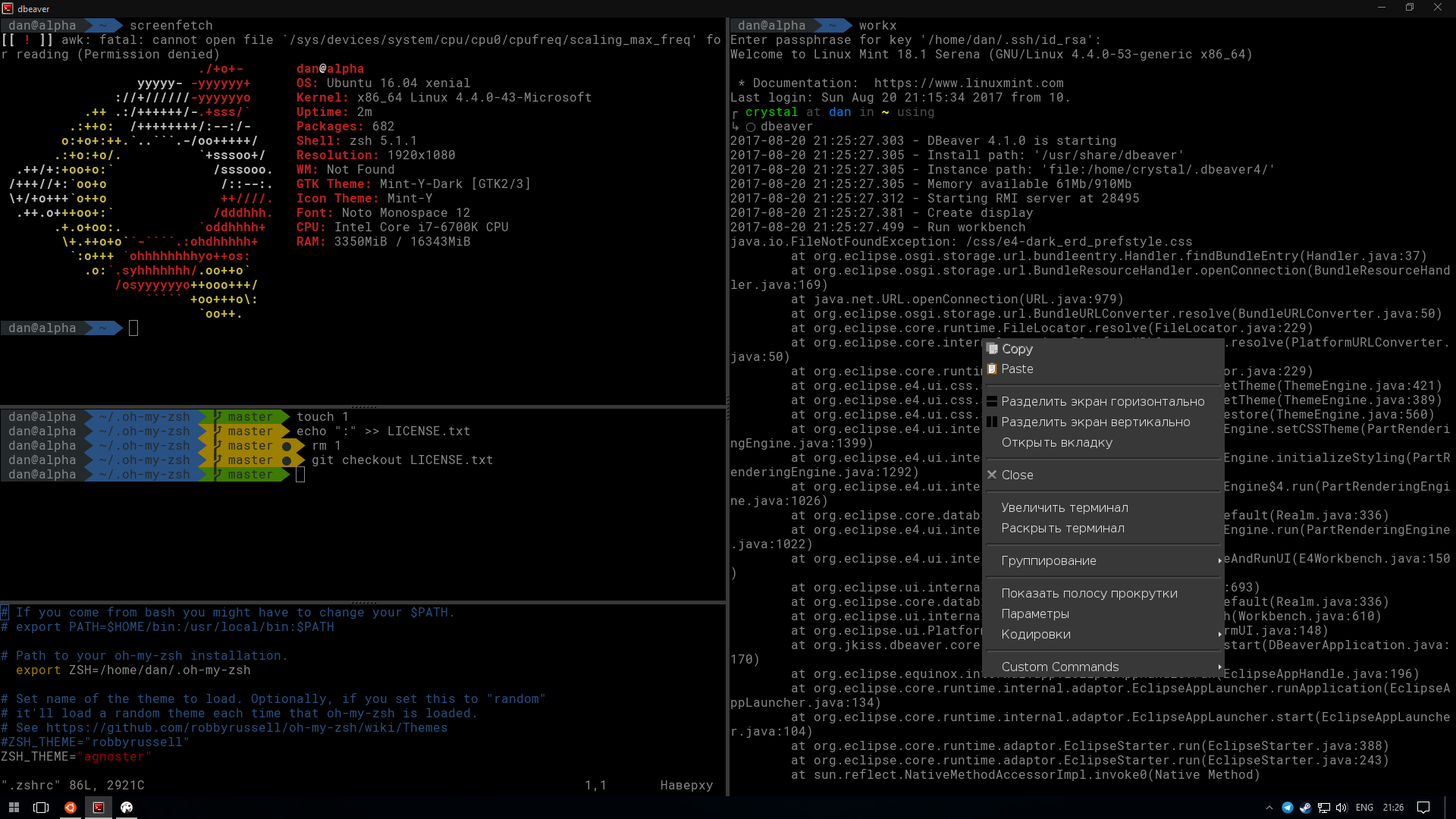Click the '".zshrc" 86L, 2921C' vim status

(x=73, y=785)
